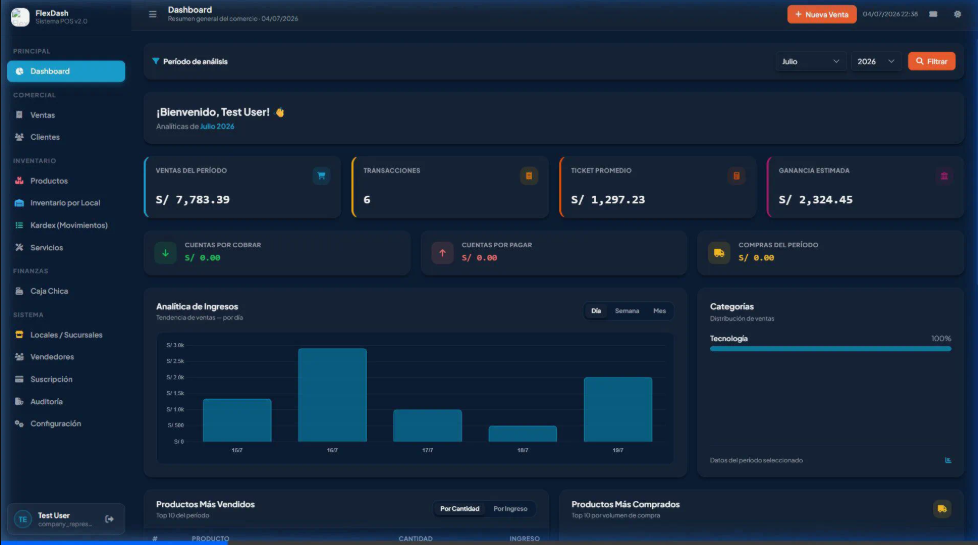The width and height of the screenshot is (978, 545).
Task: Click truck icon on Productos Más Comprados
Action: (x=942, y=509)
